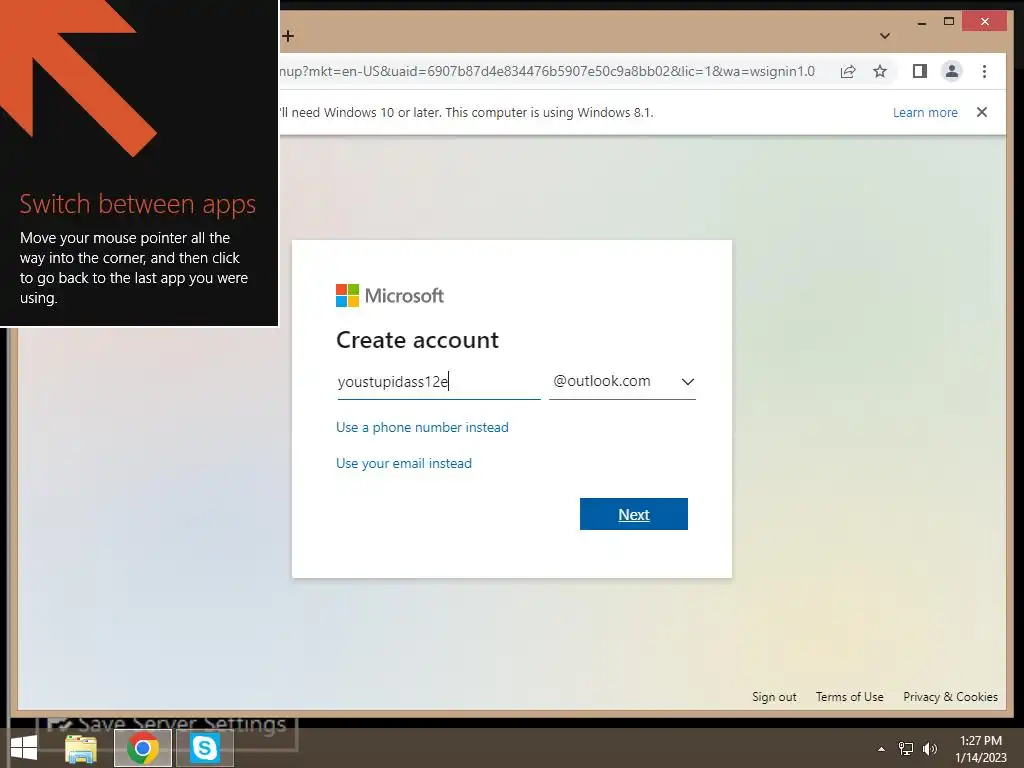Open the volume speaker tray icon

point(930,749)
